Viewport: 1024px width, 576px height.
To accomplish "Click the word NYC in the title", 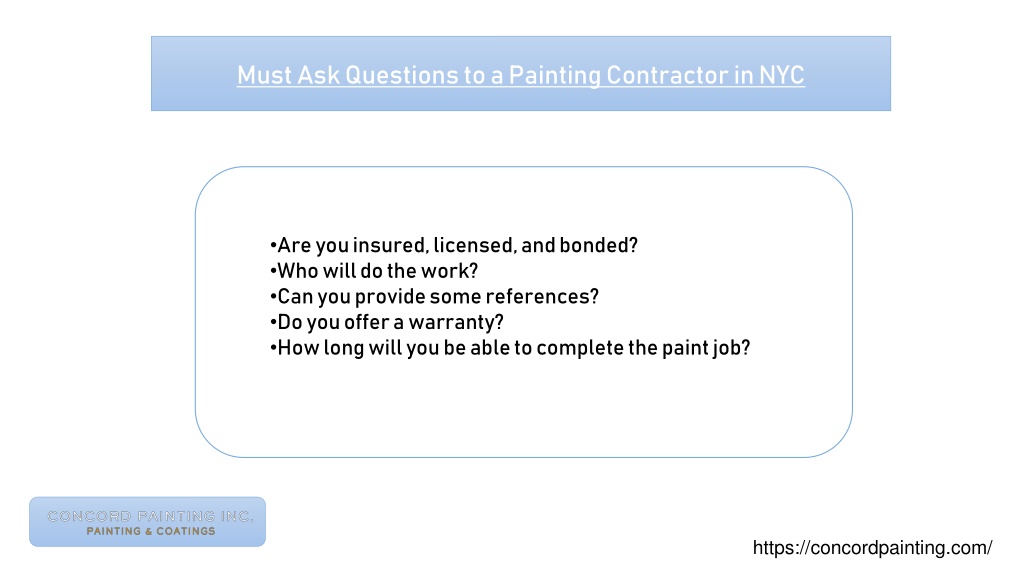I will pyautogui.click(x=782, y=75).
